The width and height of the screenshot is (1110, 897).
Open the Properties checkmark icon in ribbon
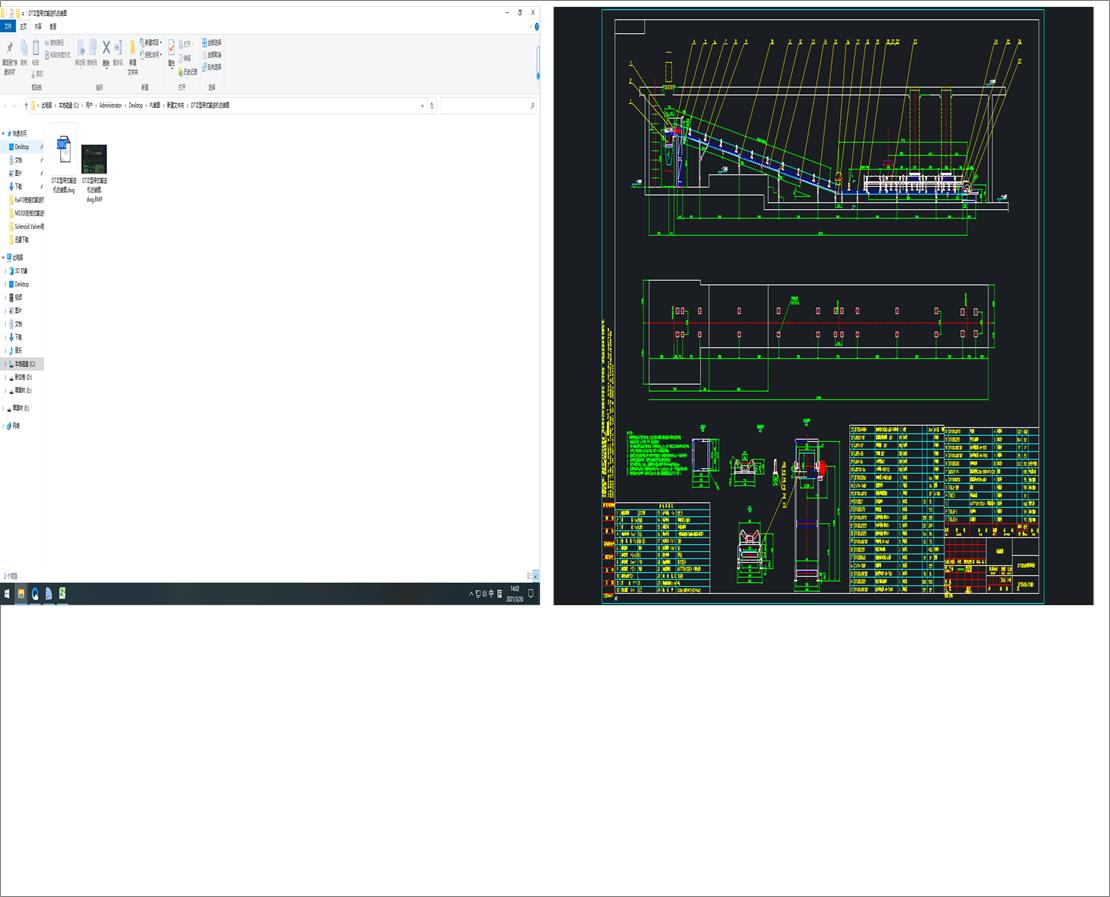pyautogui.click(x=171, y=47)
